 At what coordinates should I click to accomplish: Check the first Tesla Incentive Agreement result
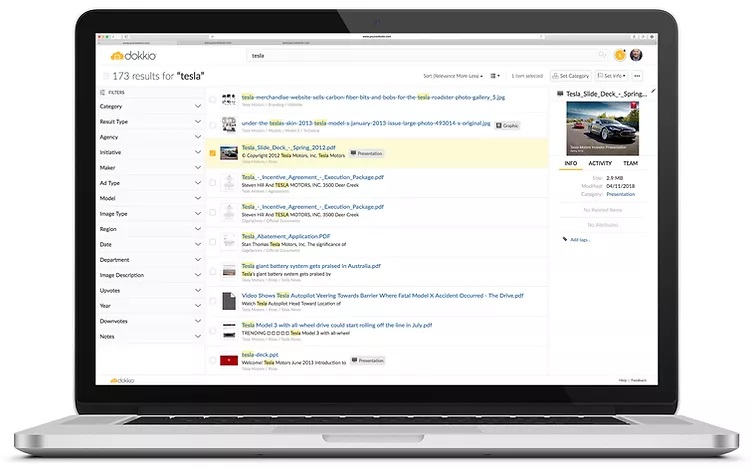(x=213, y=183)
